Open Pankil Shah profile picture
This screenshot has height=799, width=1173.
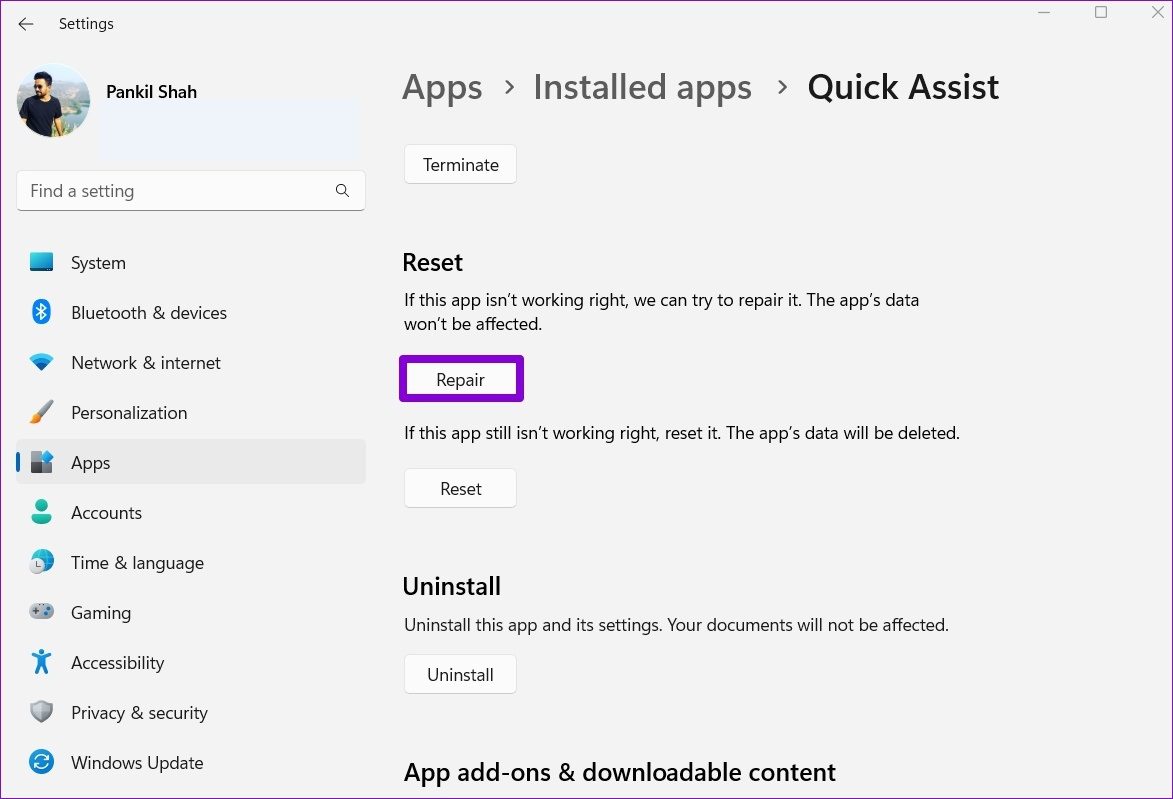53,100
